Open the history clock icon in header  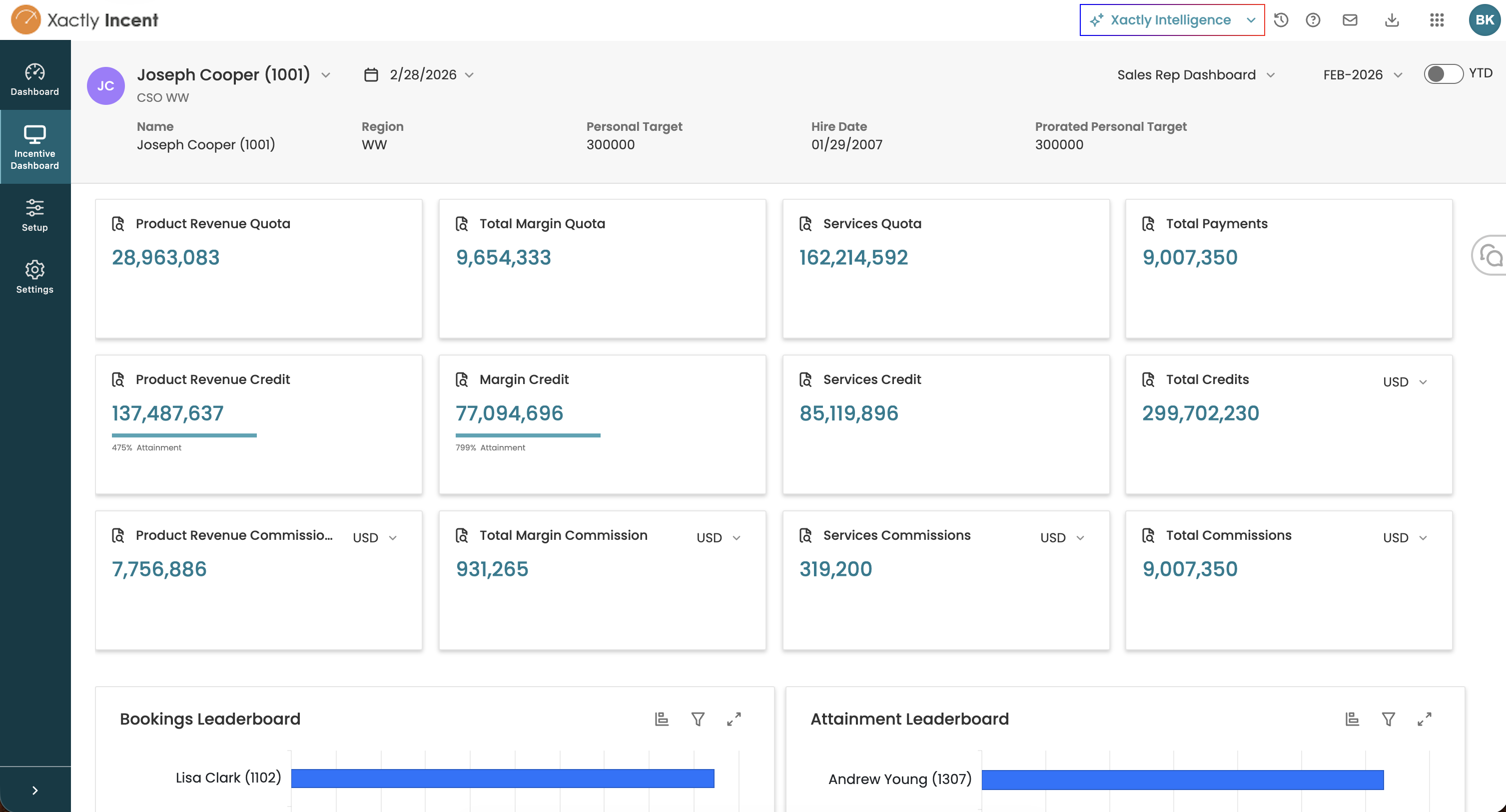pos(1281,20)
